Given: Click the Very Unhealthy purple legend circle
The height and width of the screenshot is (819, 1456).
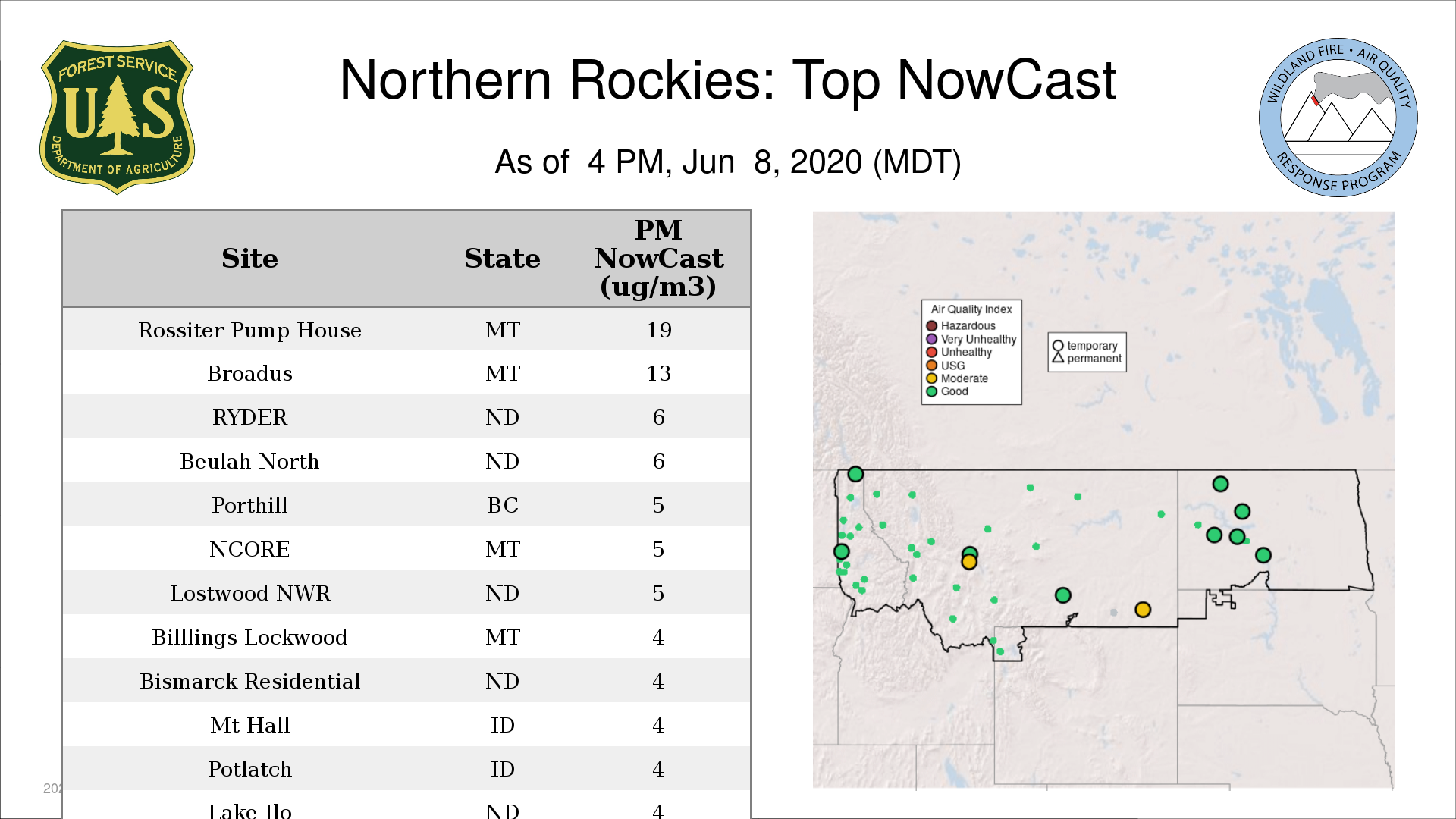Looking at the screenshot, I should tap(931, 339).
